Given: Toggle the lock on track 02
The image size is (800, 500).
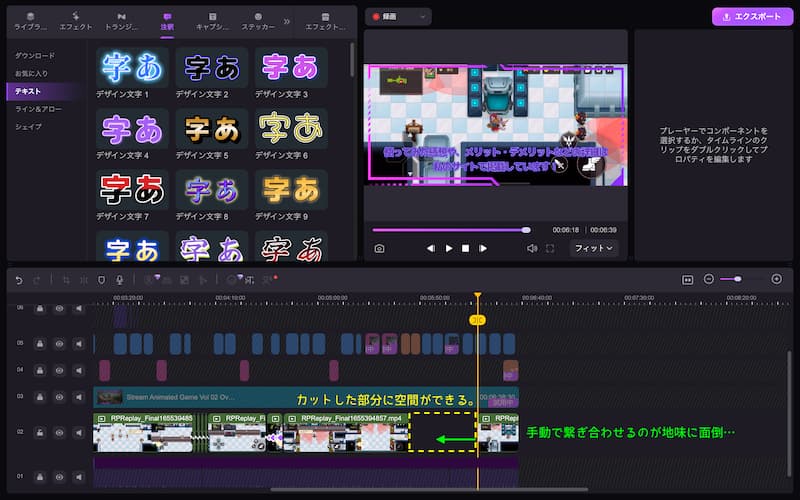Looking at the screenshot, I should click(40, 433).
